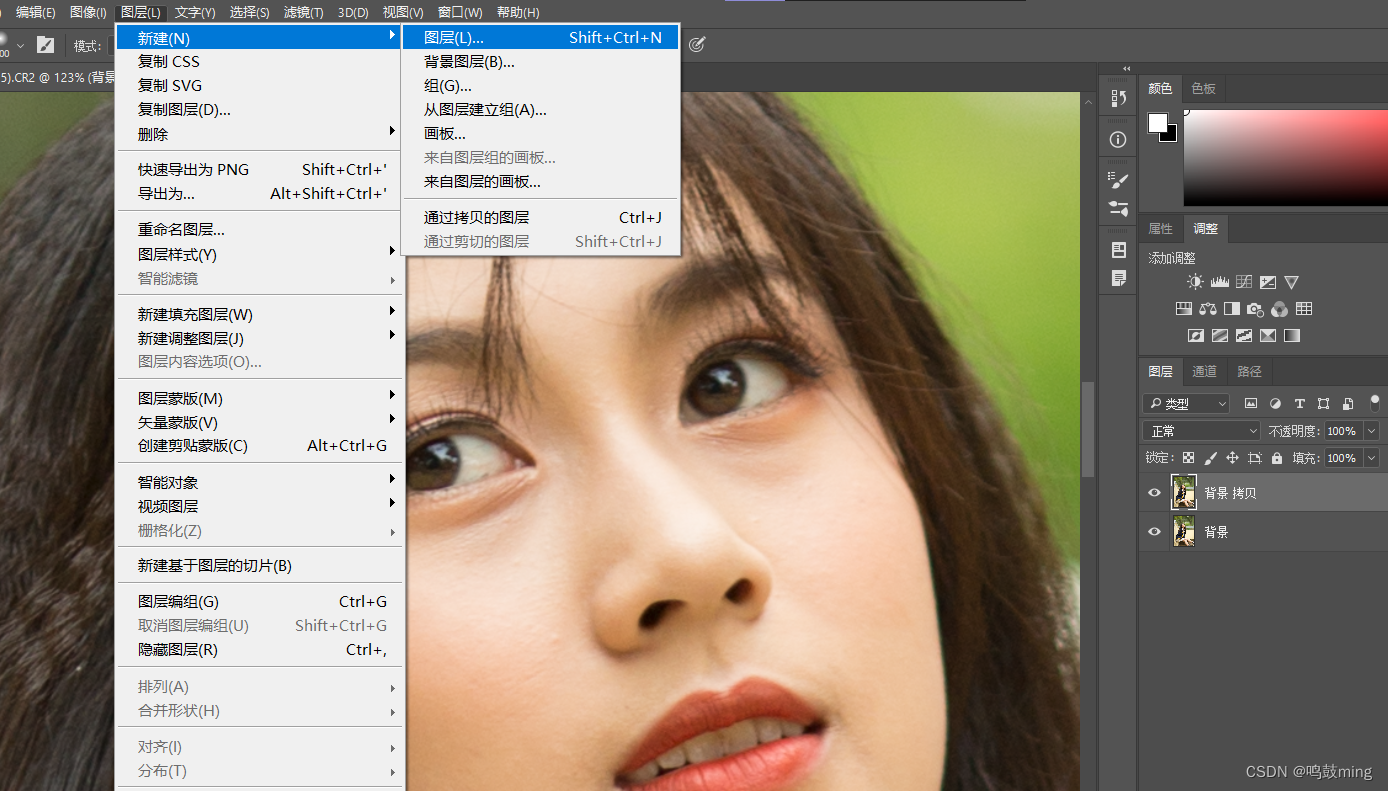Add a Color Lookup adjustment
Image resolution: width=1388 pixels, height=791 pixels.
click(x=1304, y=309)
